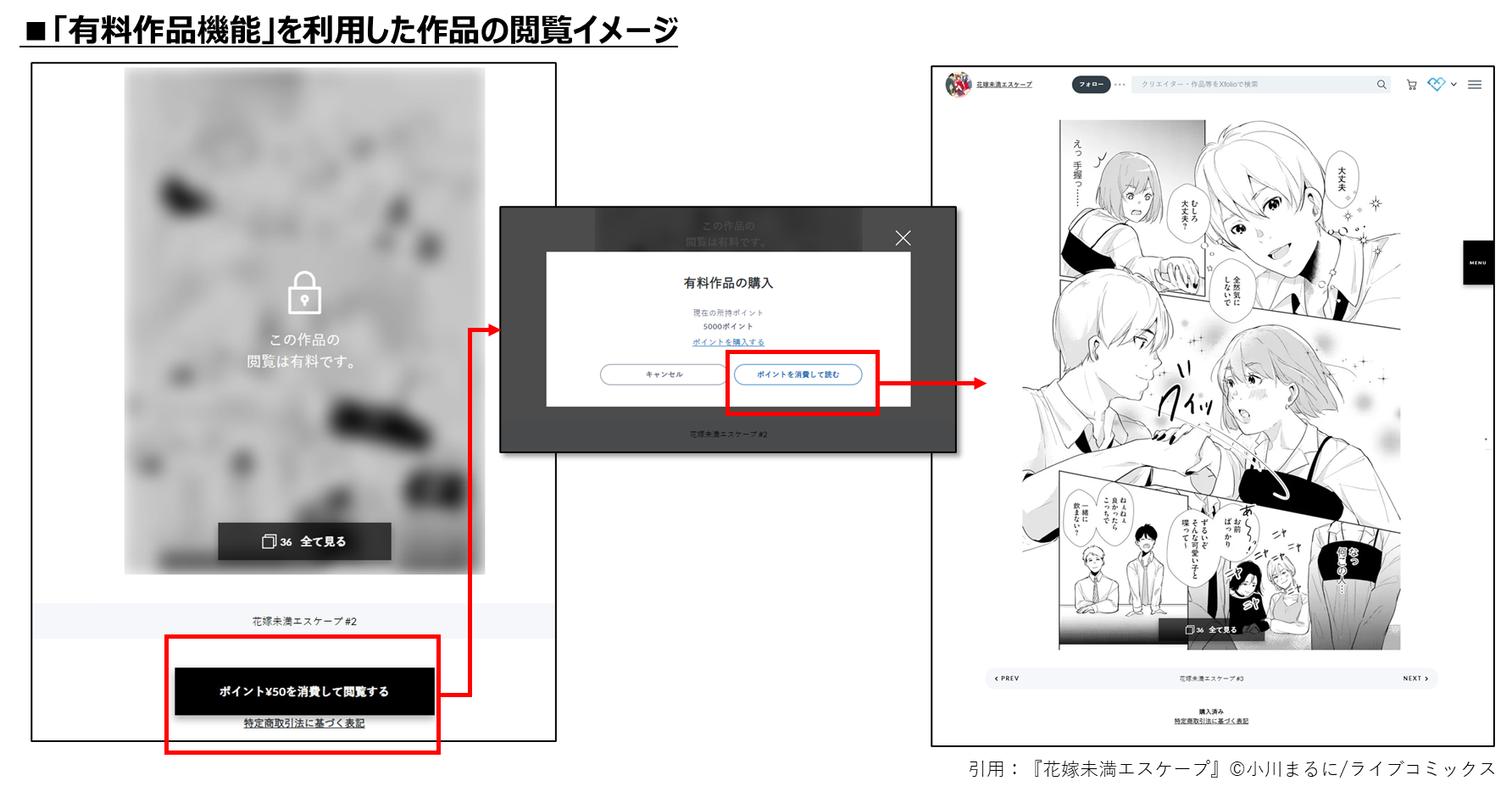Open the black MENU side tab
1512x792 pixels.
(x=1478, y=263)
